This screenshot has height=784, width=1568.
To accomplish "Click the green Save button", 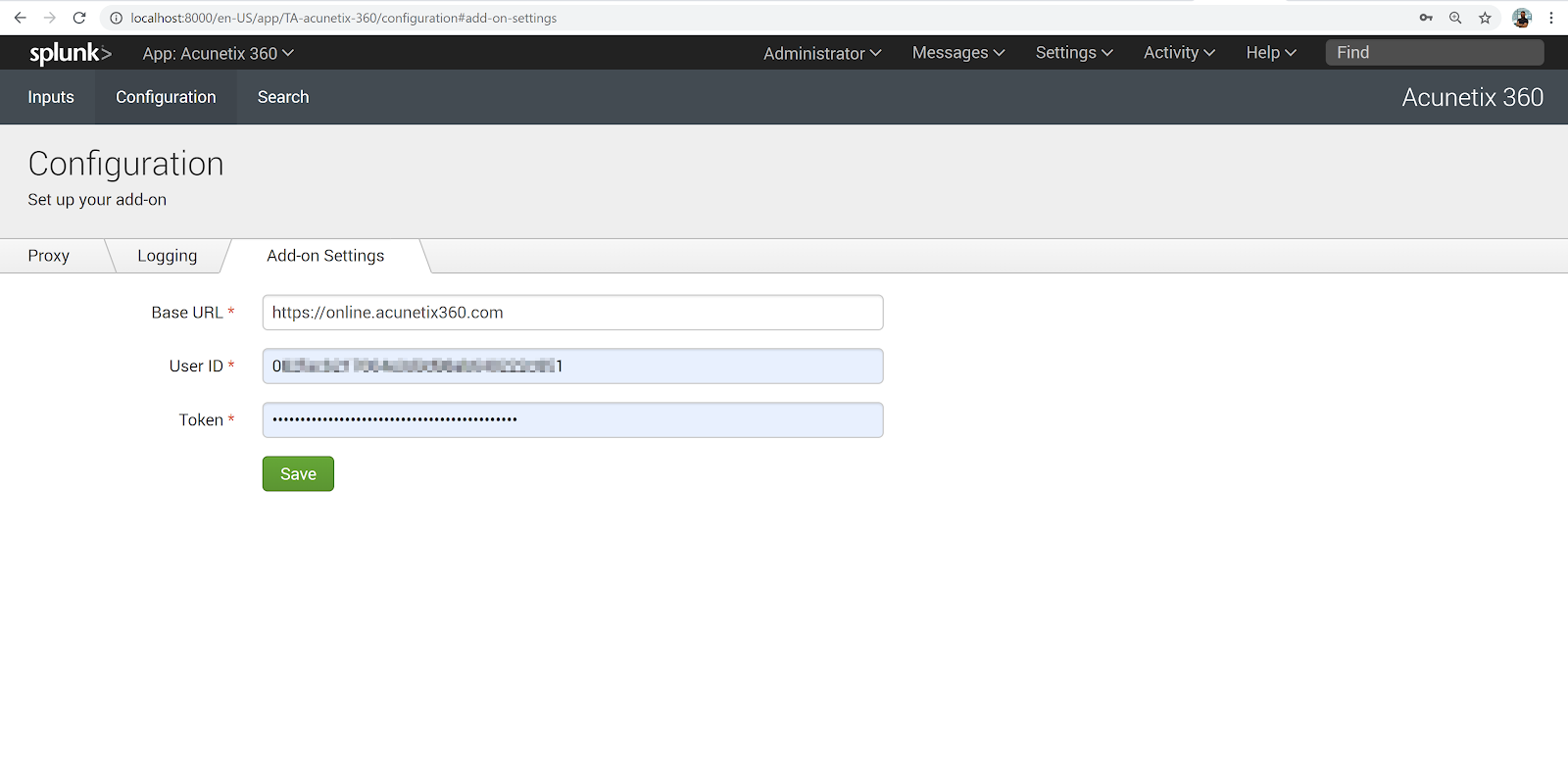I will pos(298,474).
